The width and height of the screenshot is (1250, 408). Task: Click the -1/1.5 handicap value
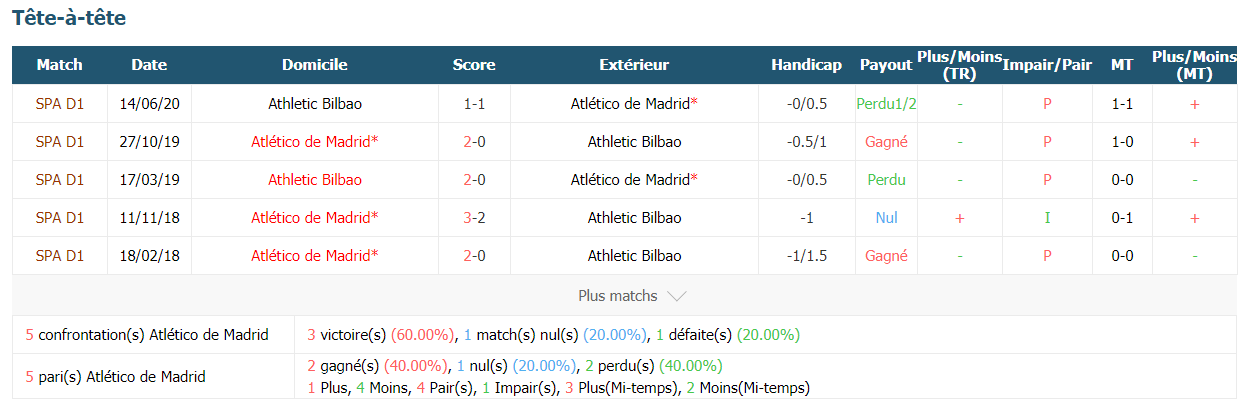point(806,255)
